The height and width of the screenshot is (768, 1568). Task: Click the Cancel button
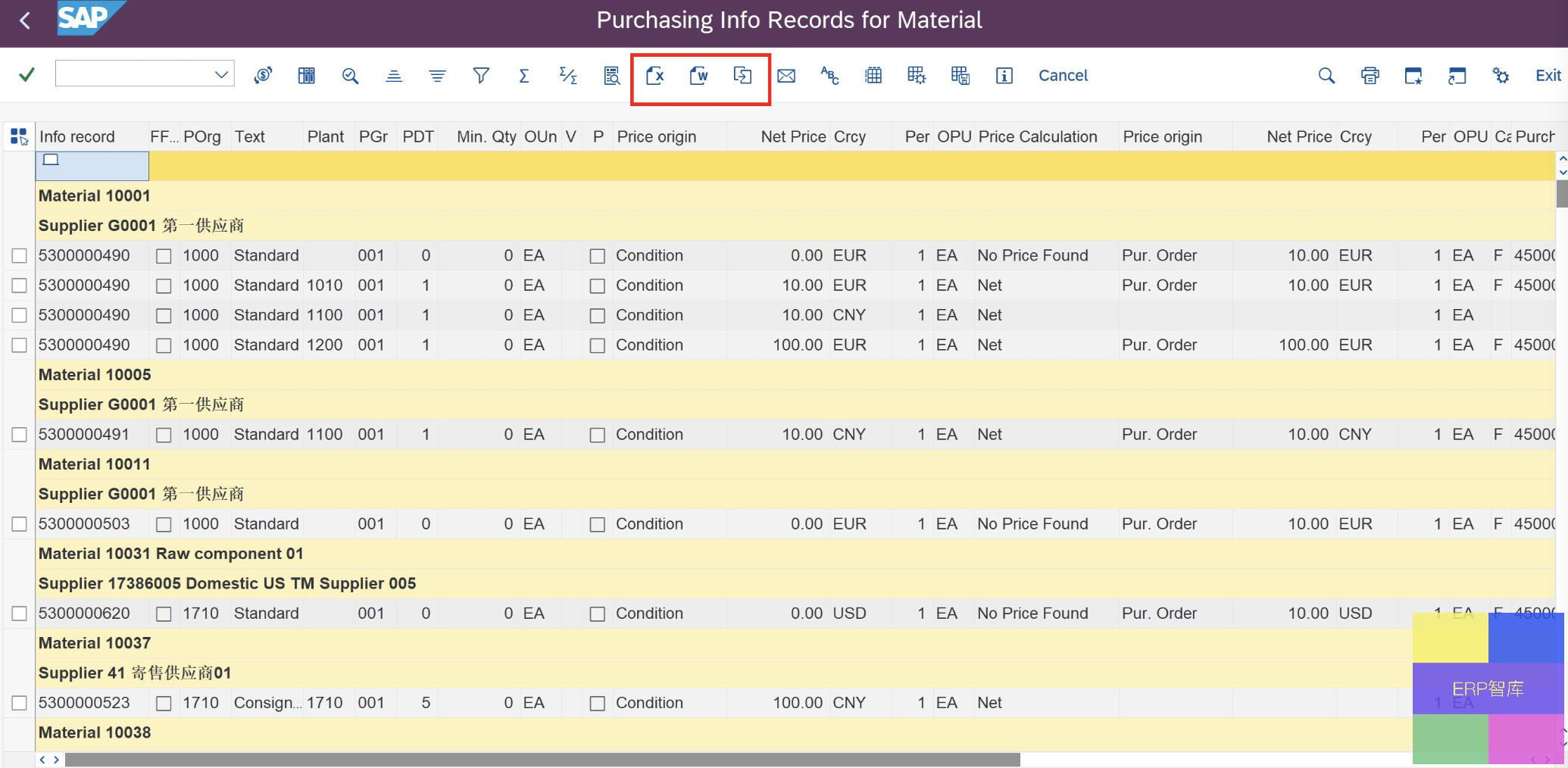click(x=1063, y=75)
